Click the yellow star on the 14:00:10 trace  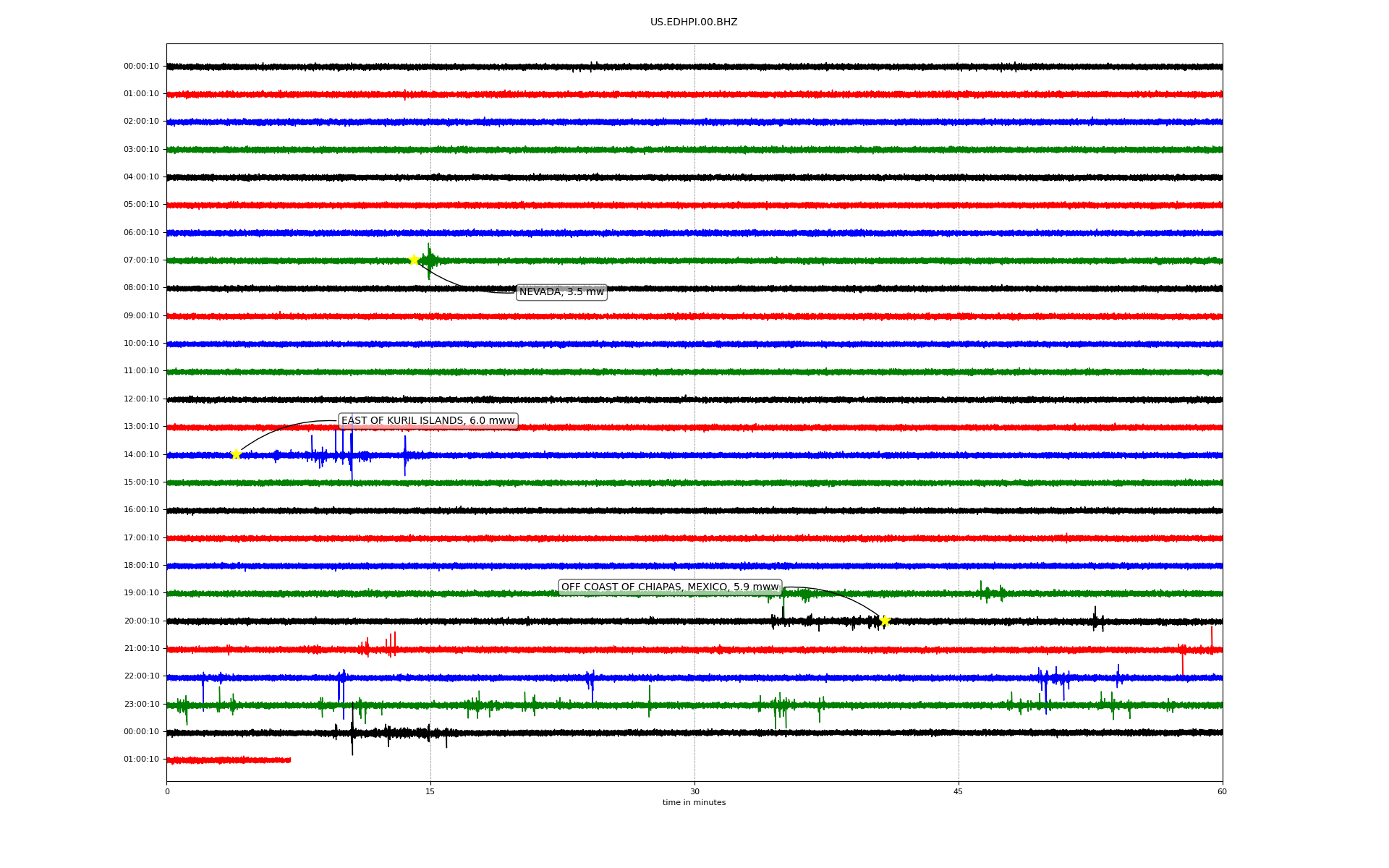pyautogui.click(x=236, y=454)
